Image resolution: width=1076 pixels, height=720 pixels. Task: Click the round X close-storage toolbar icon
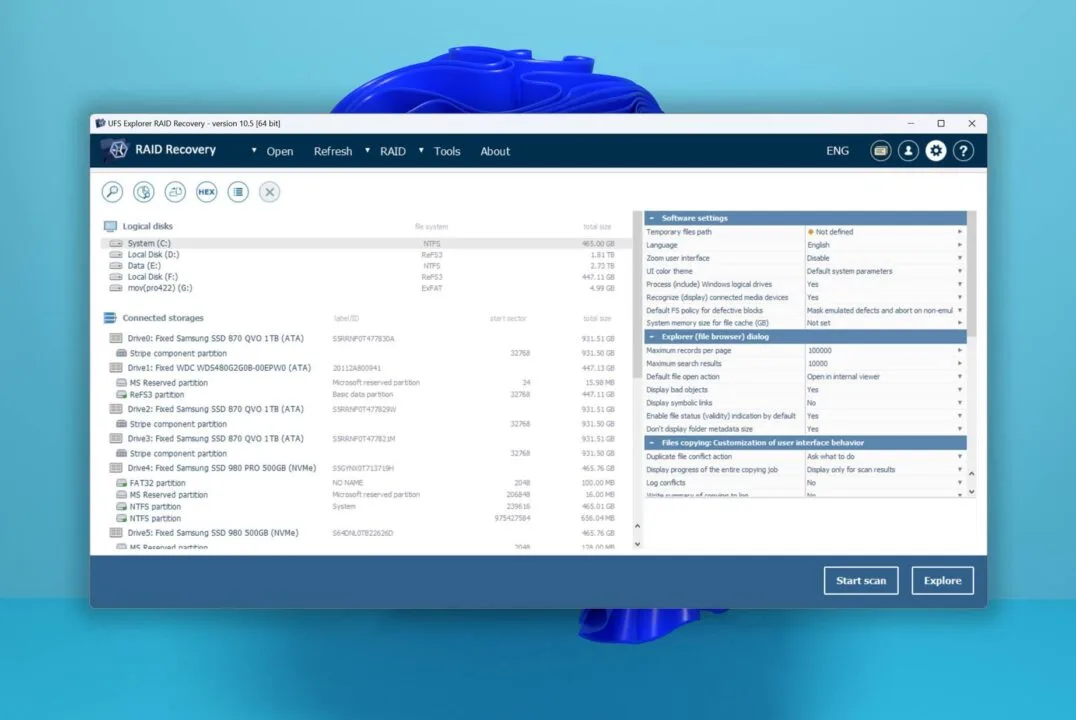coord(270,192)
